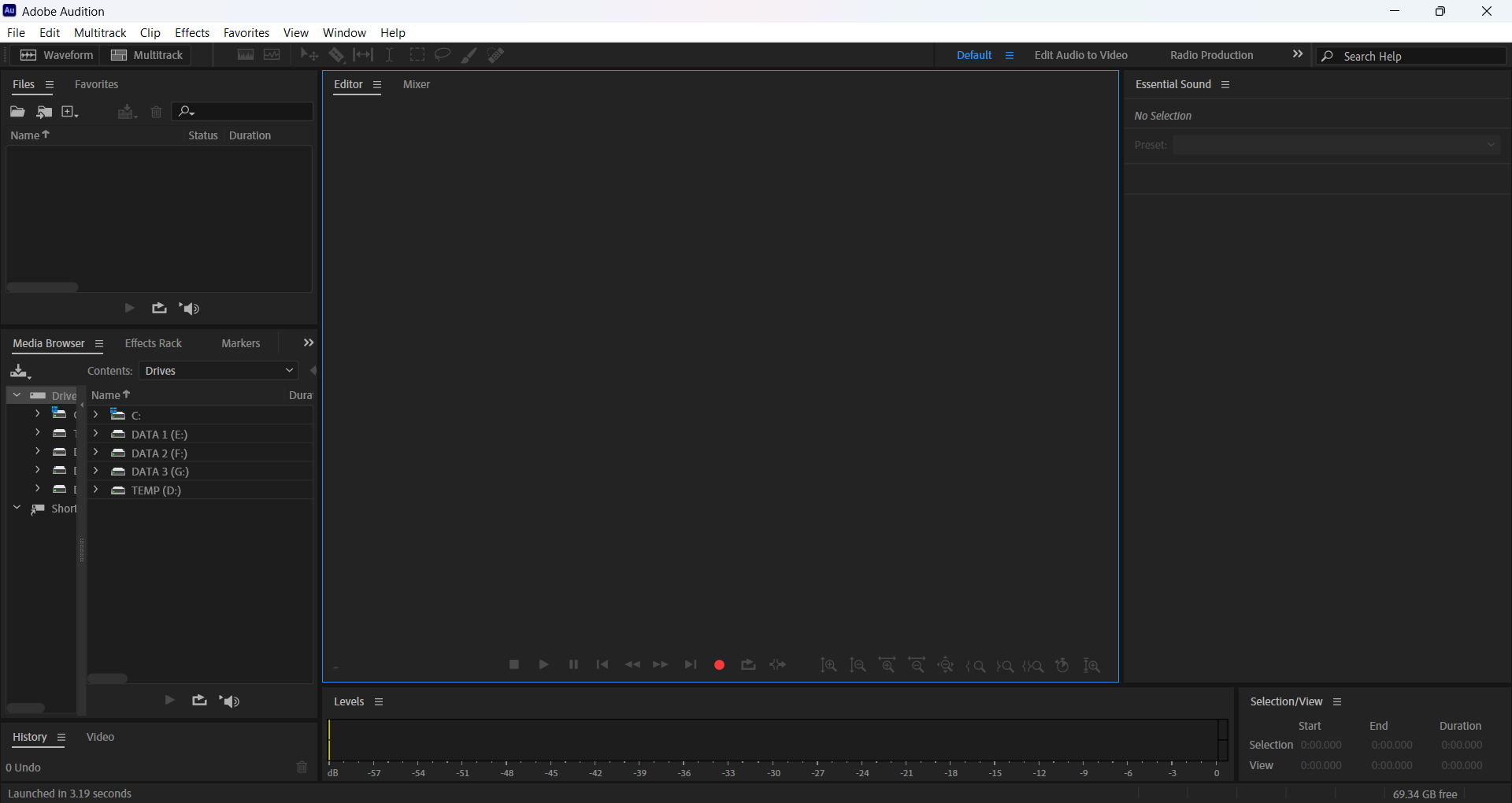This screenshot has width=1512, height=803.
Task: Mute audio monitoring in the Files panel
Action: pos(189,309)
